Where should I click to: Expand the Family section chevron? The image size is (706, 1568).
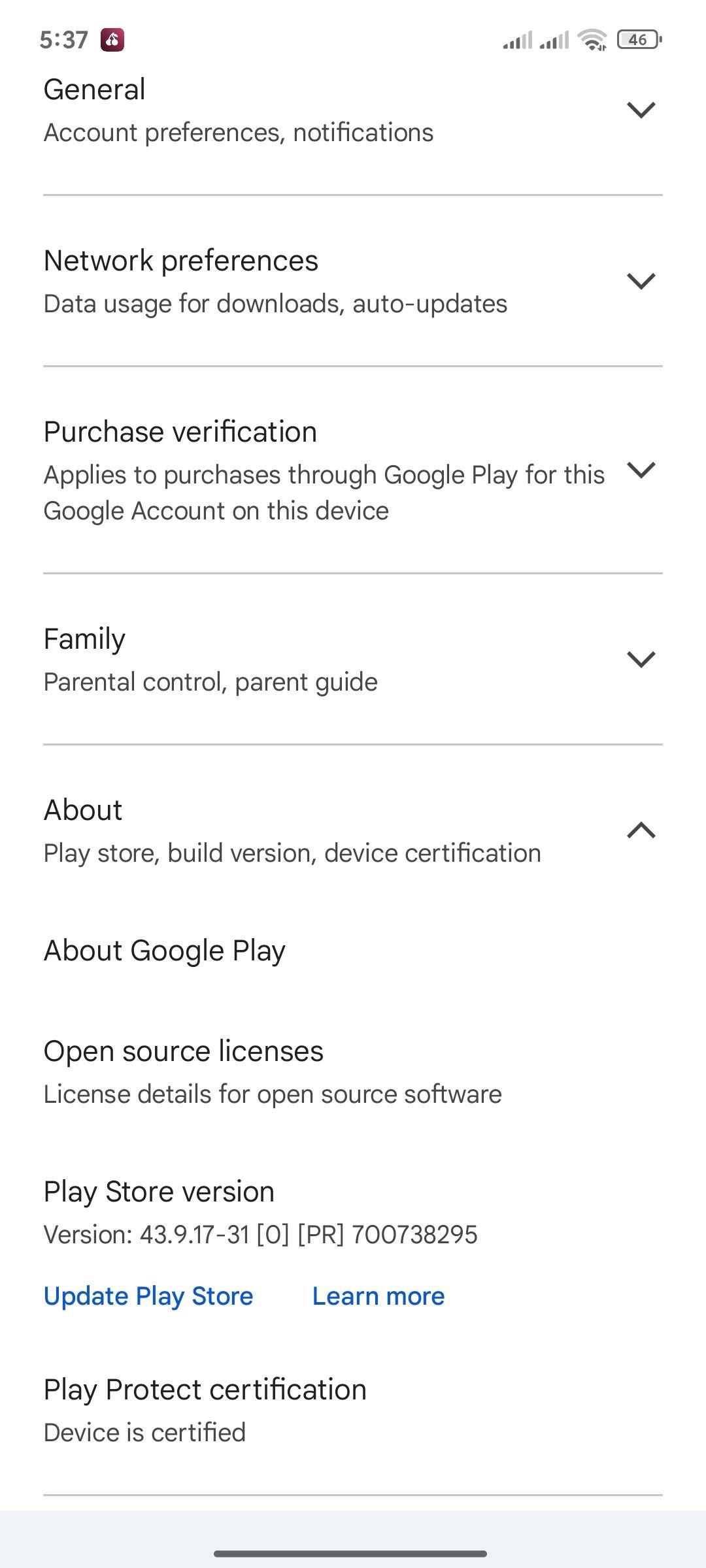coord(641,659)
